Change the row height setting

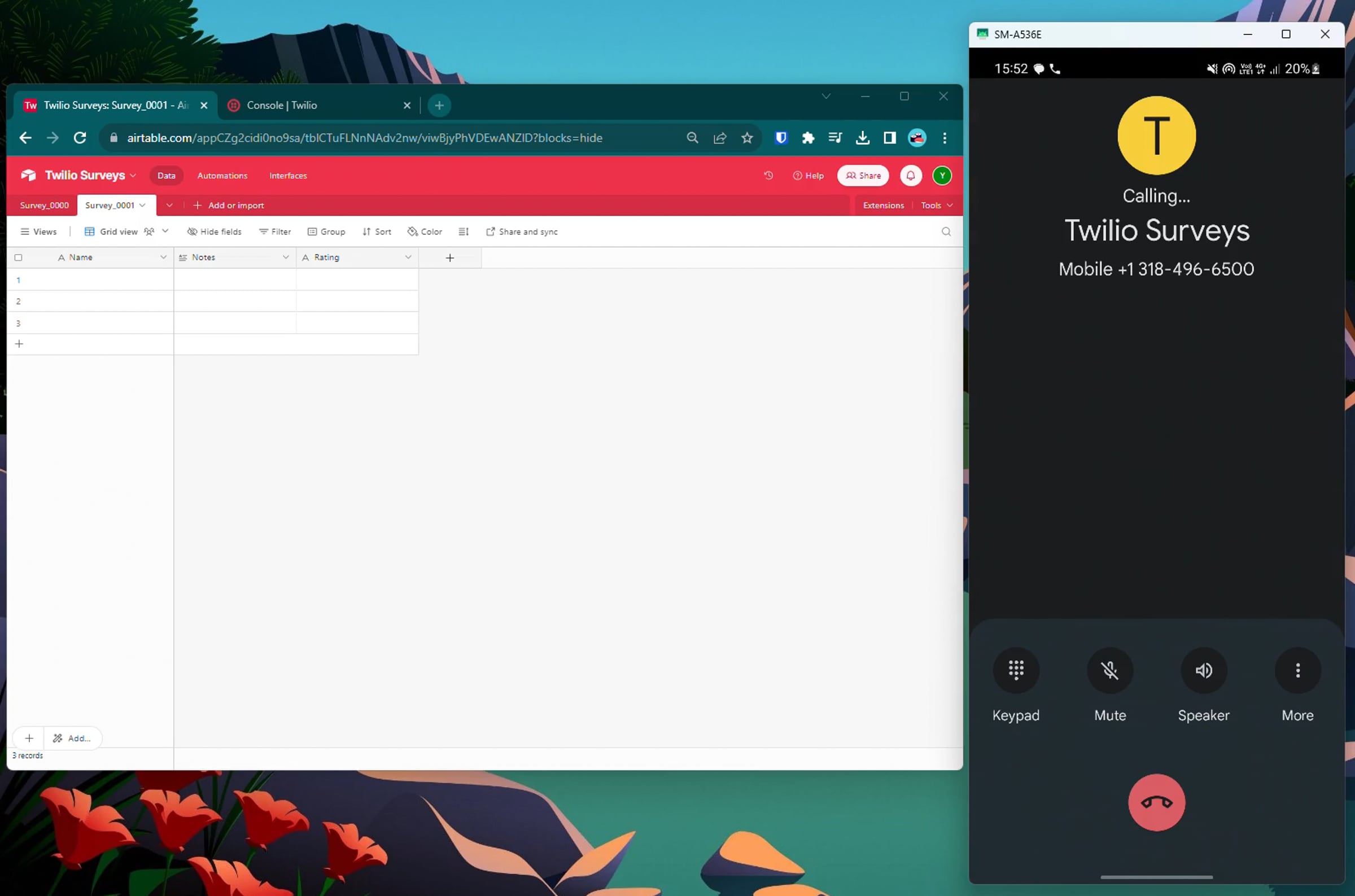click(x=464, y=231)
